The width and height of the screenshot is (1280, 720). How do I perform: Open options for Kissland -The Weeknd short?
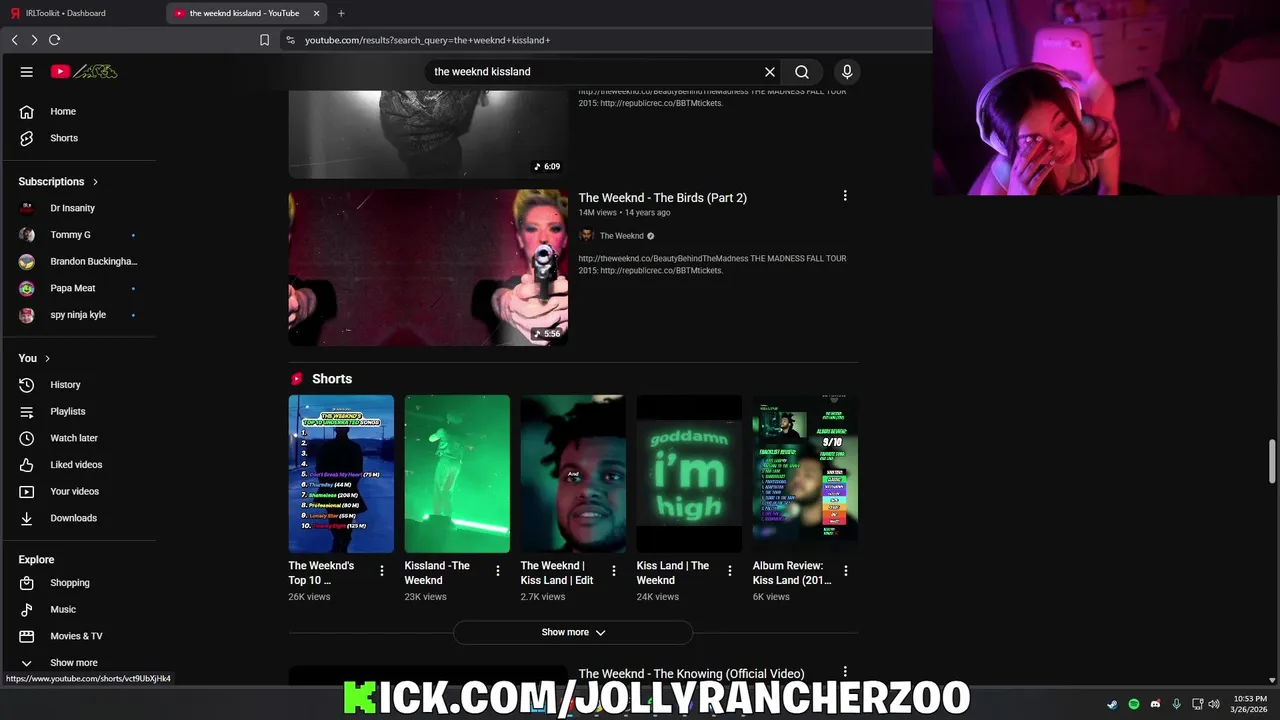pyautogui.click(x=498, y=571)
